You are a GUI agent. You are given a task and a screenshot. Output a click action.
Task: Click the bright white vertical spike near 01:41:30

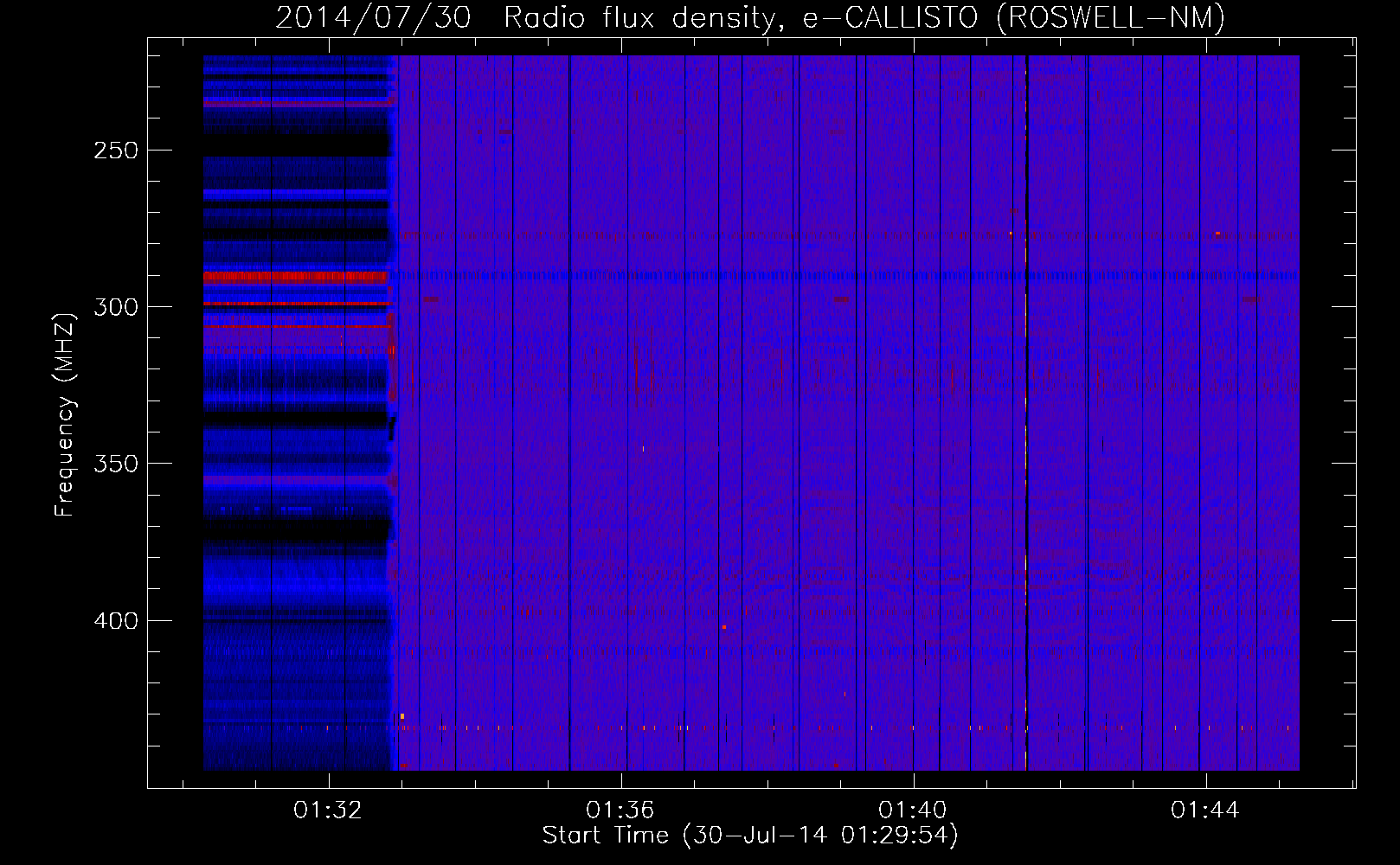tap(1026, 413)
